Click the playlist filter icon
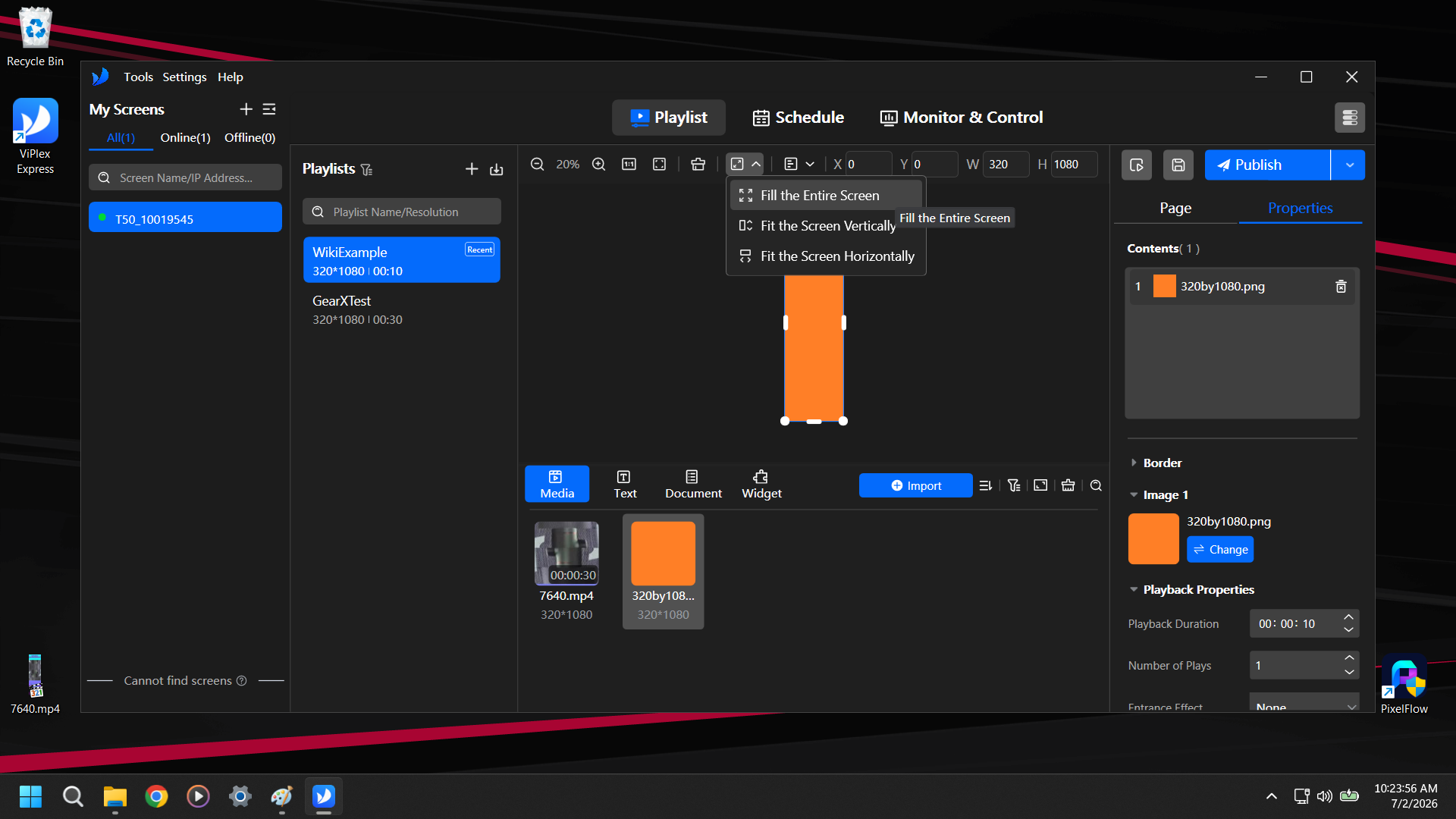The image size is (1456, 819). tap(367, 169)
